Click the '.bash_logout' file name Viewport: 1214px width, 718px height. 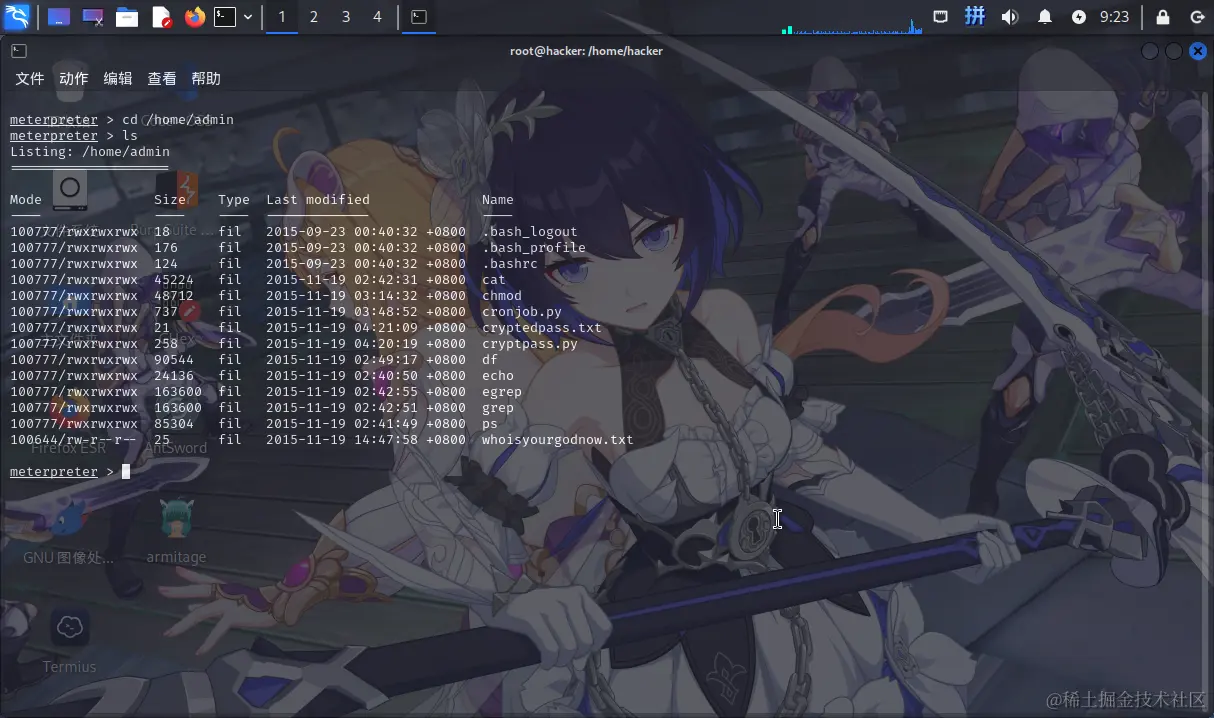coord(530,232)
